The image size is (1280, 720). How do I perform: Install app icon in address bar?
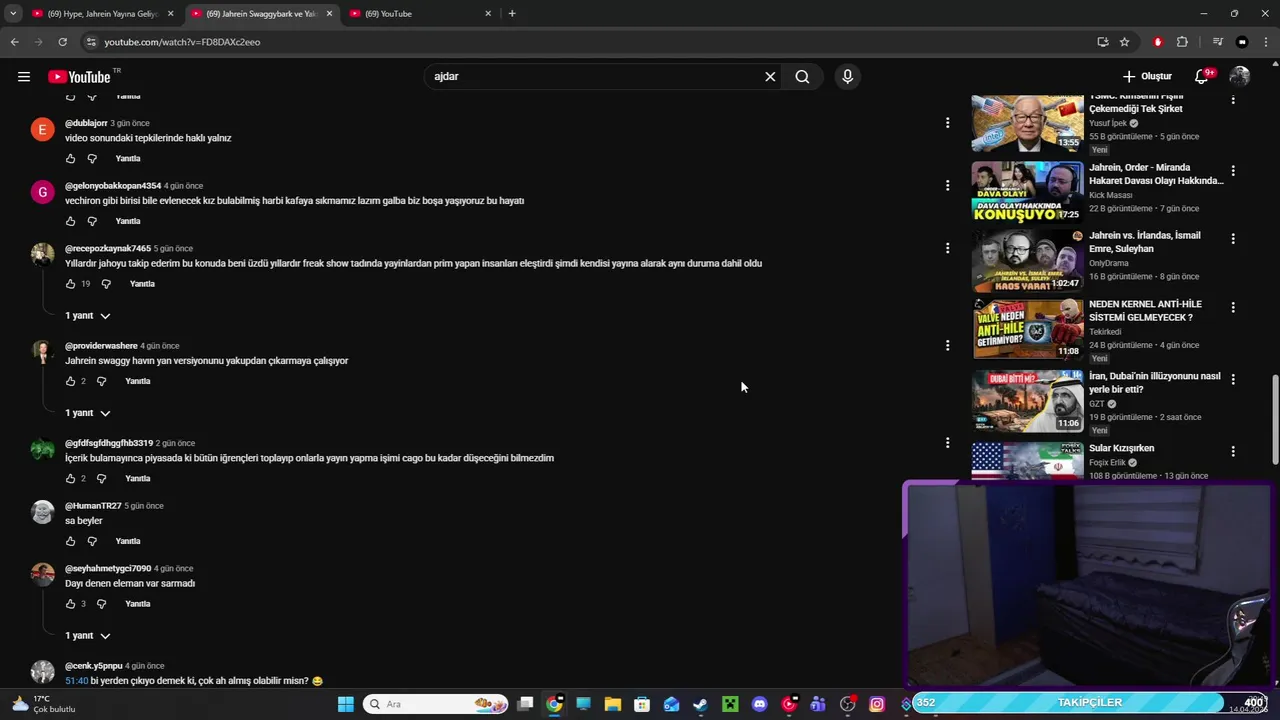click(1103, 42)
